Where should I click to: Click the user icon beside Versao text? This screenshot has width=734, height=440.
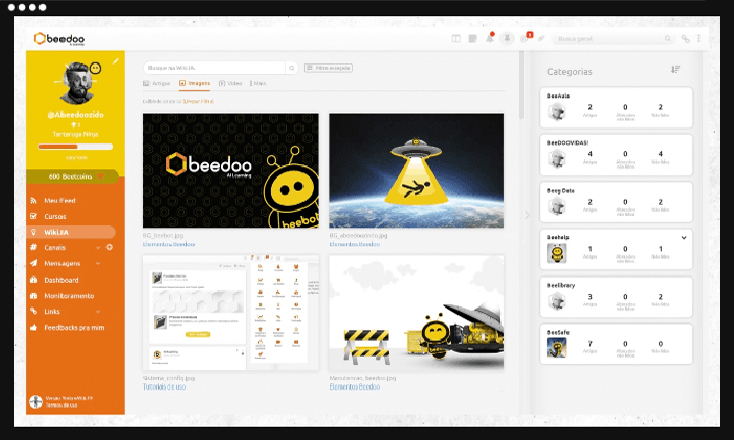pos(36,402)
